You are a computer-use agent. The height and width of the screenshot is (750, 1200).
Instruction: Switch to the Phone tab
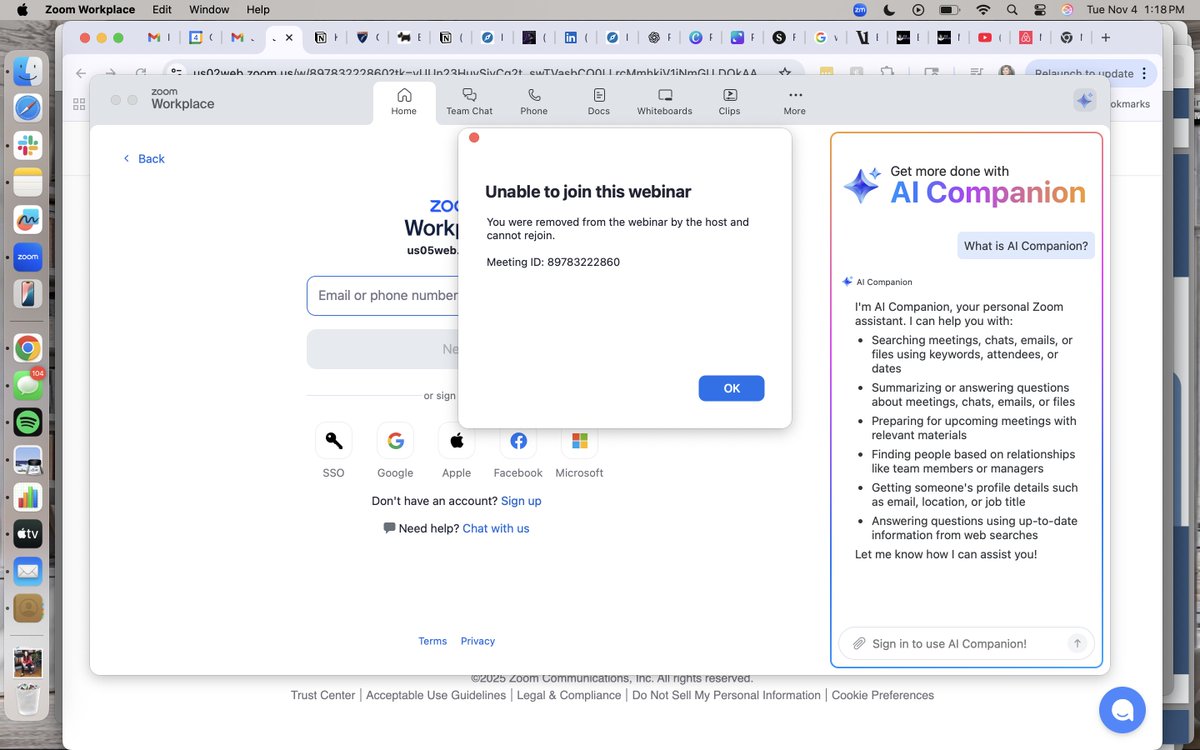click(534, 102)
